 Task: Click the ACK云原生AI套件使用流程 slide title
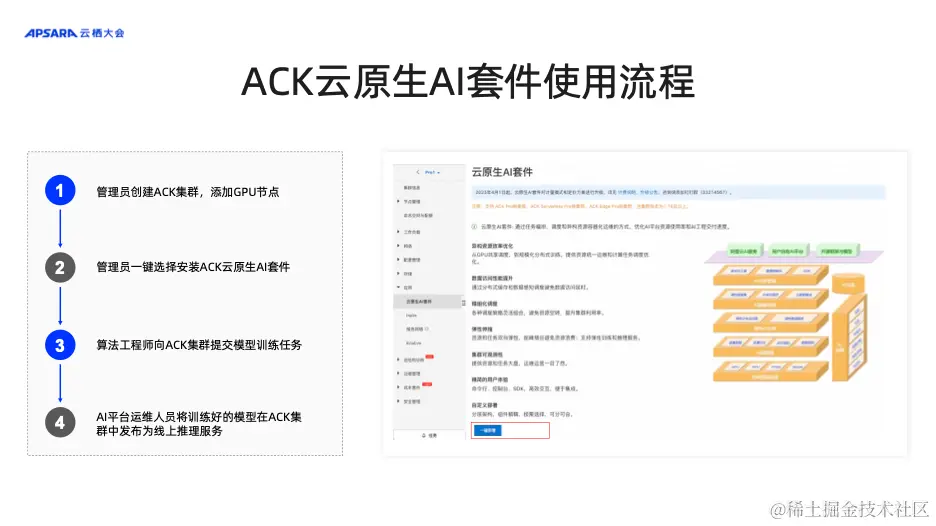(x=468, y=82)
